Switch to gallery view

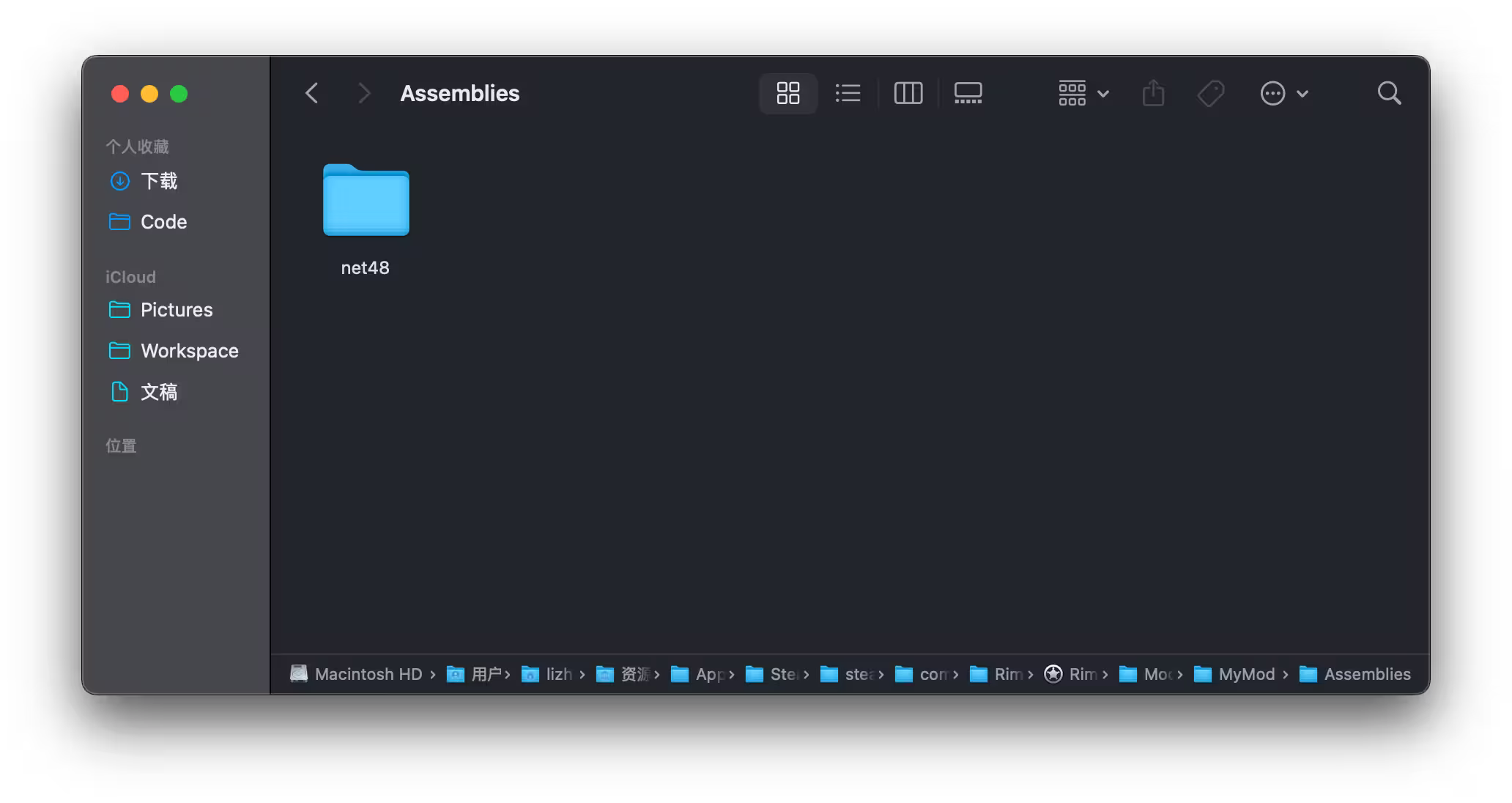(x=968, y=93)
